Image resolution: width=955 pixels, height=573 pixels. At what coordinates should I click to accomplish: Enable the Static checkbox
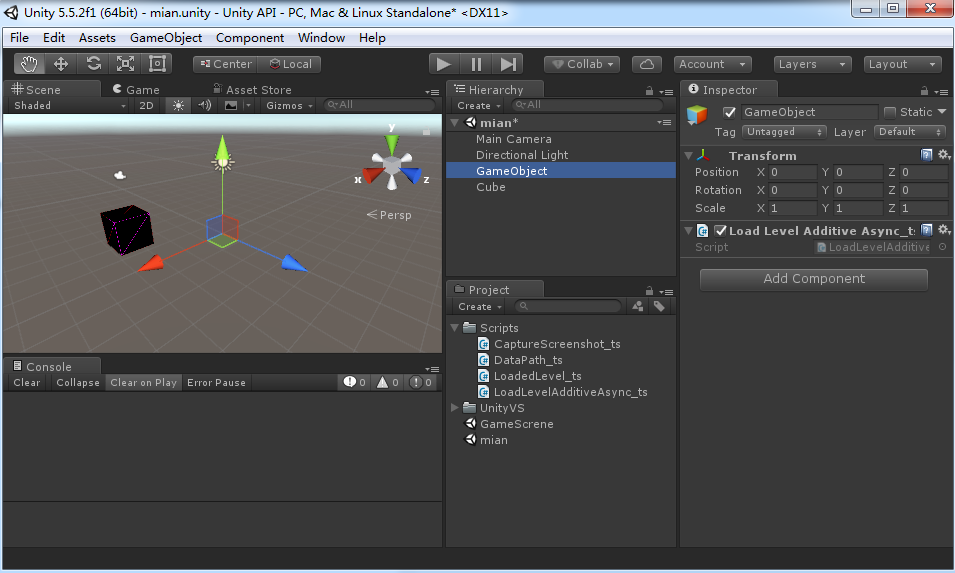pyautogui.click(x=890, y=112)
